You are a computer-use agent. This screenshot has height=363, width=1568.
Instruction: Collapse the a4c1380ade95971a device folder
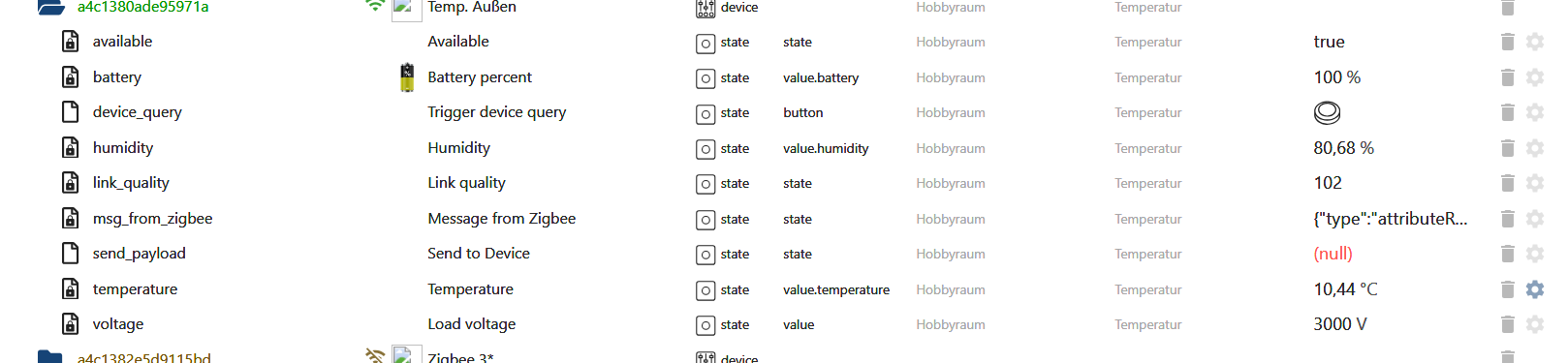pos(51,7)
